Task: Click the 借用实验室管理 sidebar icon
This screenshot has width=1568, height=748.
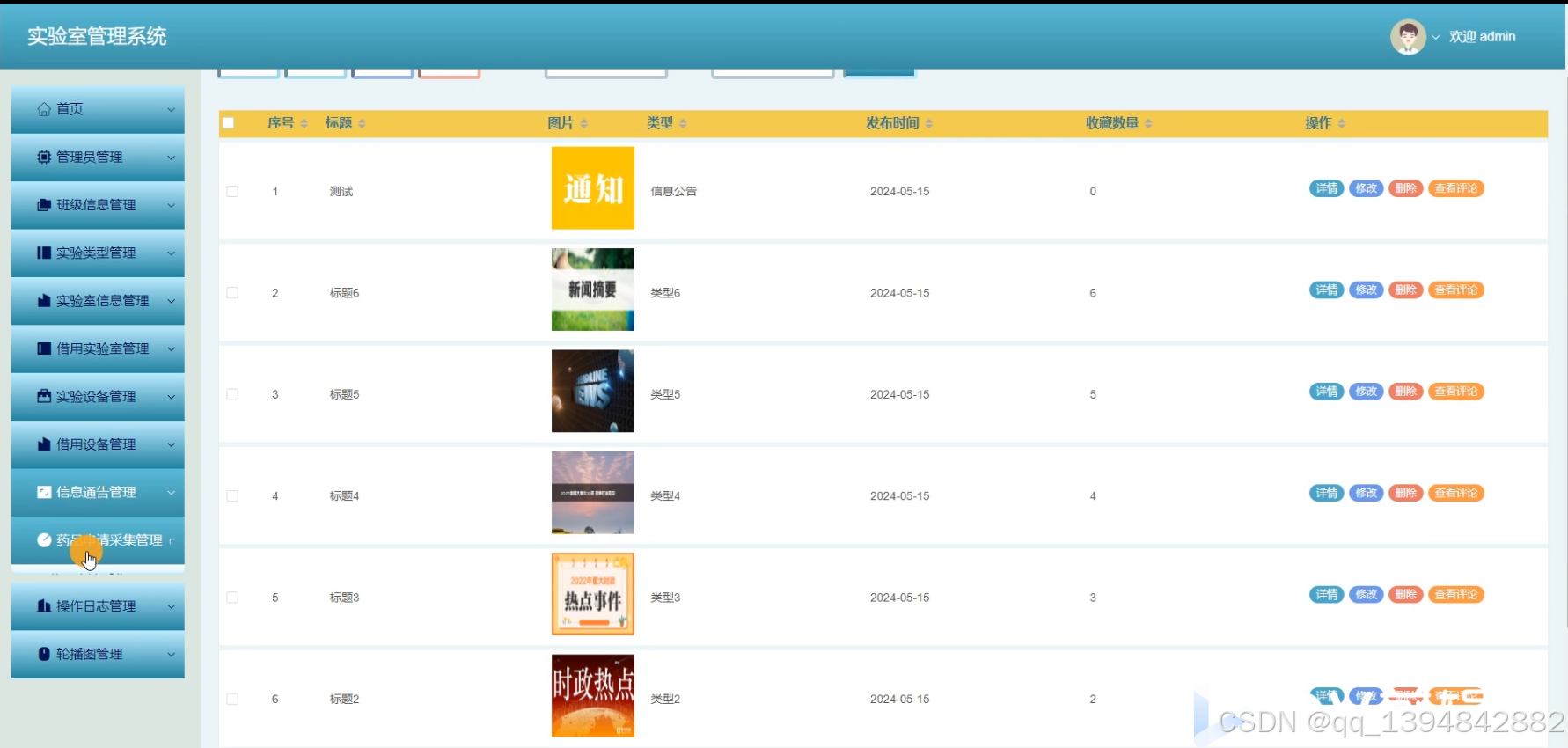Action: pyautogui.click(x=44, y=348)
